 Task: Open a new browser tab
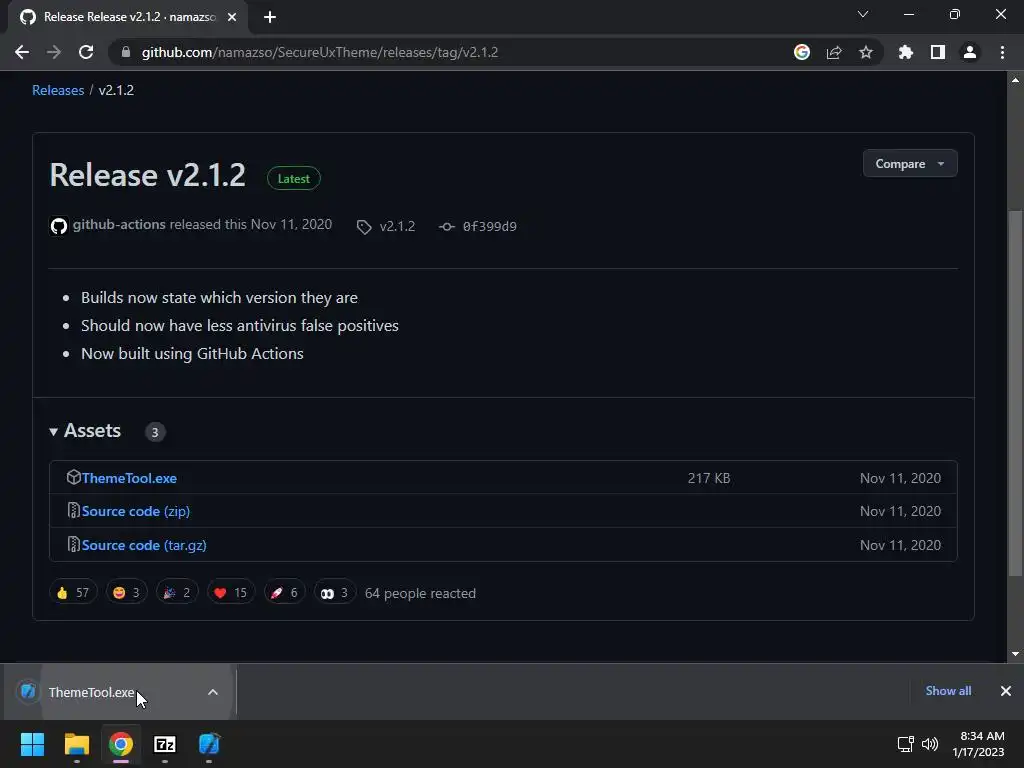click(270, 17)
